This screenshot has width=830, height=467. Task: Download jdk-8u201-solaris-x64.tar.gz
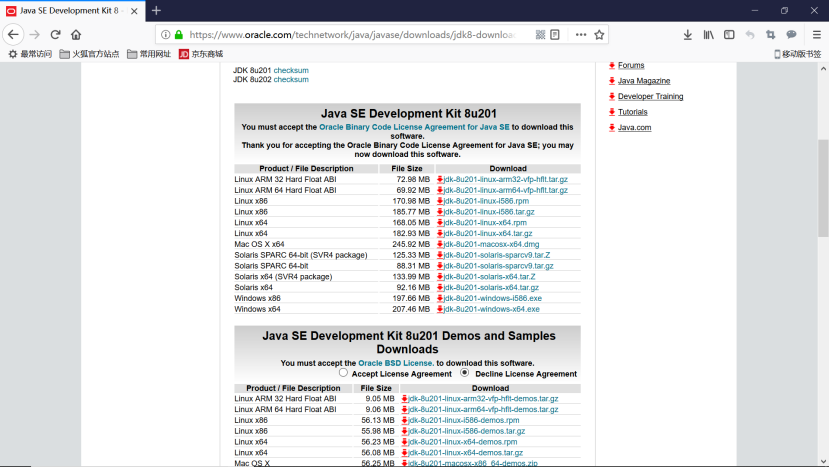pyautogui.click(x=491, y=288)
